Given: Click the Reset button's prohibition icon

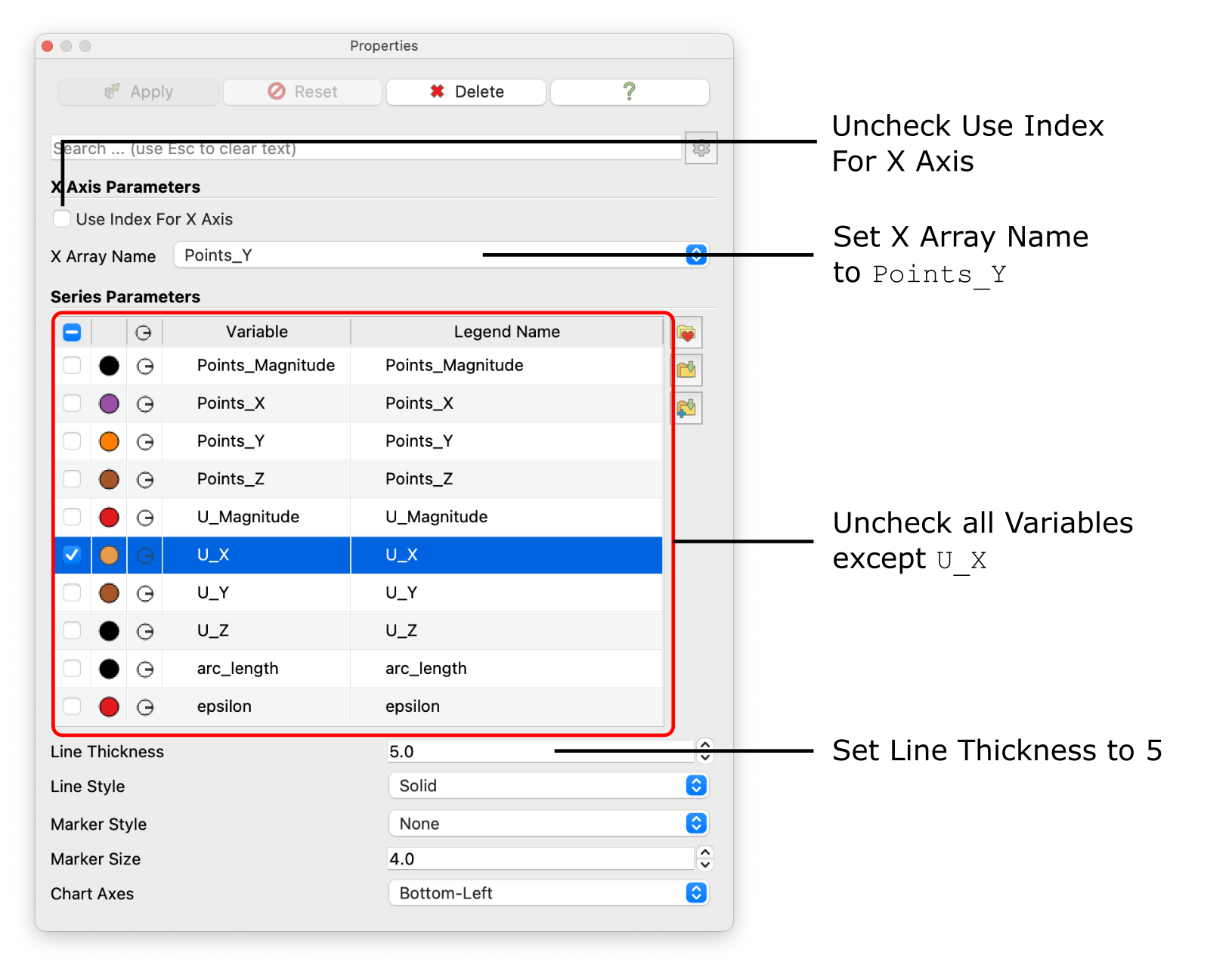Looking at the screenshot, I should coord(277,91).
